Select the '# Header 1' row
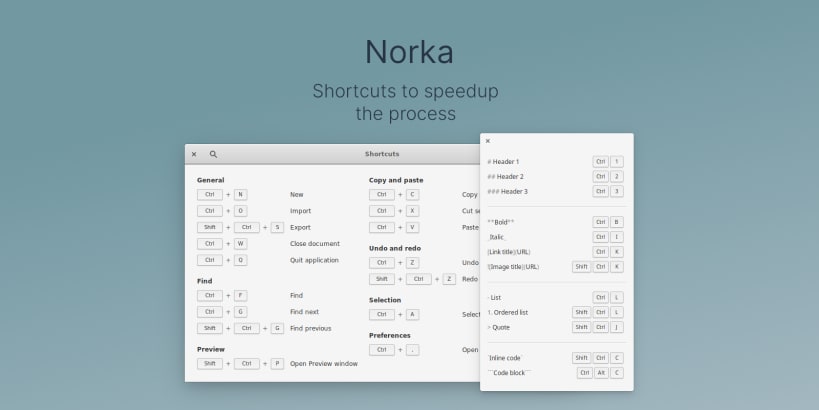Image resolution: width=819 pixels, height=410 pixels. pos(555,162)
